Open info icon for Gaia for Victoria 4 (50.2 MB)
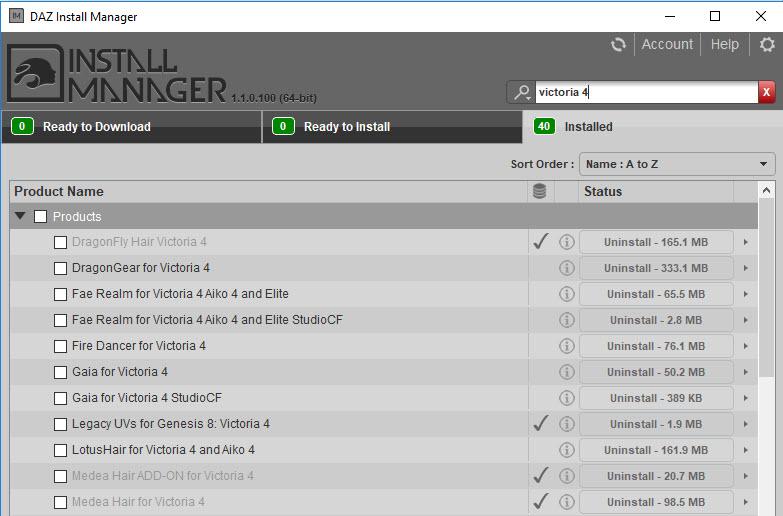Screen dimensions: 783x516 (x=566, y=372)
